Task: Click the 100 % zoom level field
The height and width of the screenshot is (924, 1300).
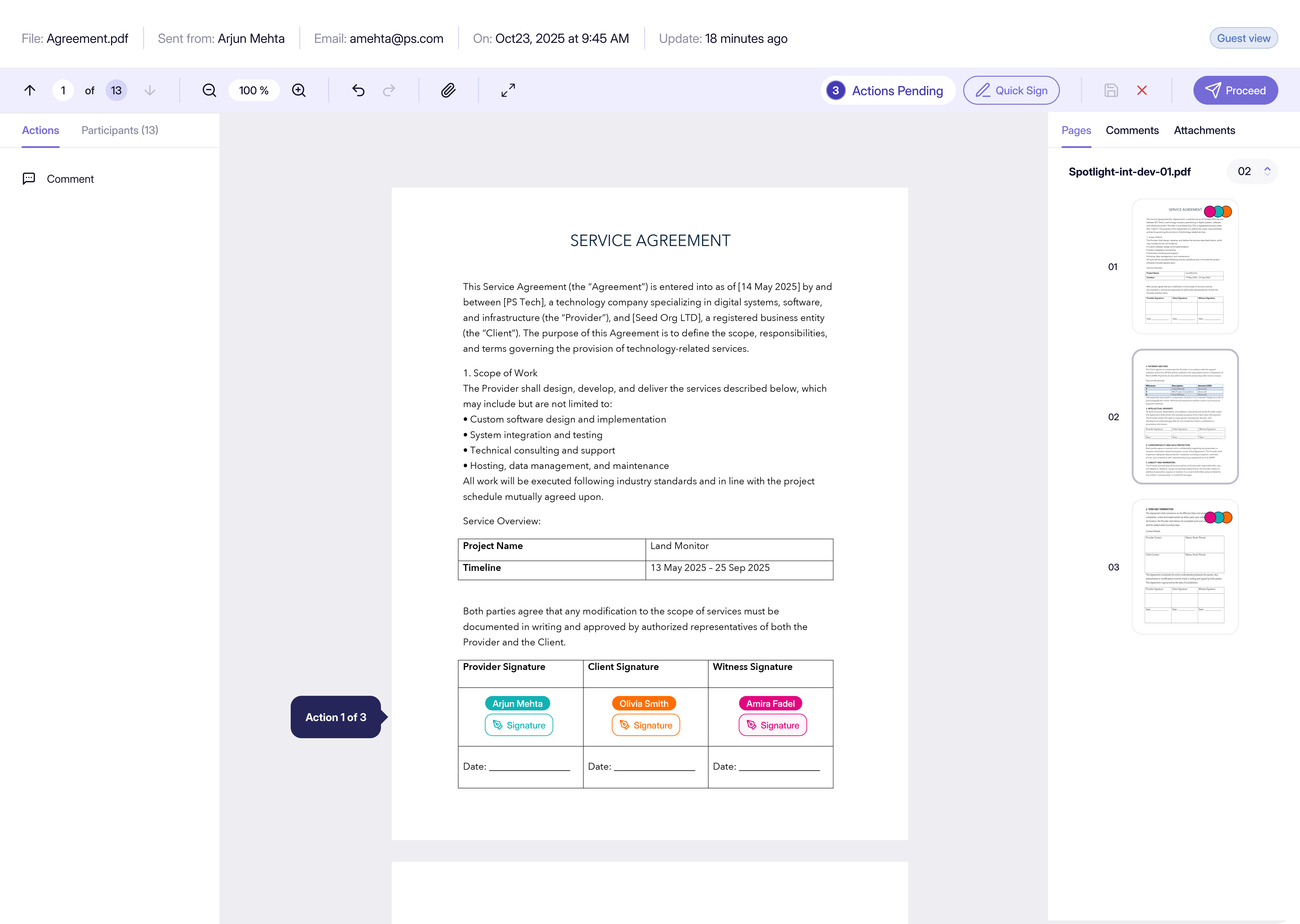Action: click(254, 90)
